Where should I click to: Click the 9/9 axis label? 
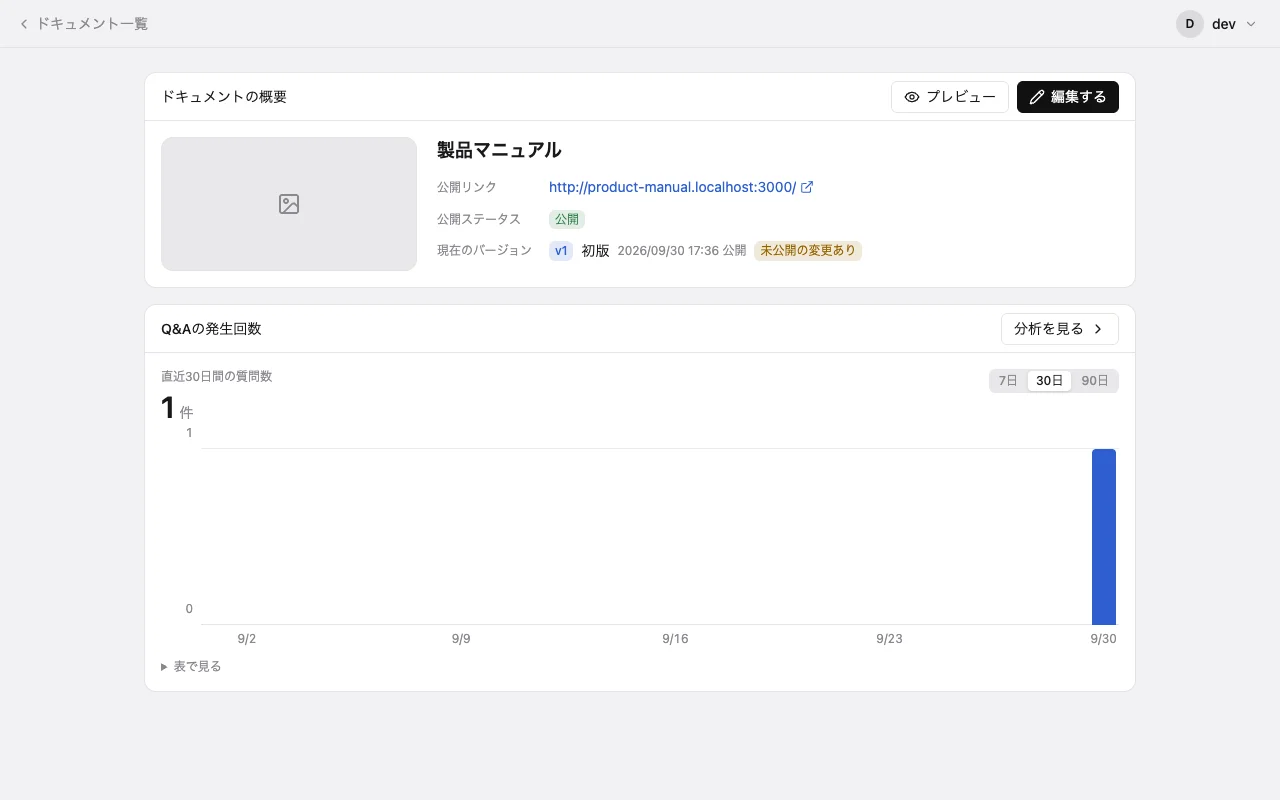tap(461, 639)
